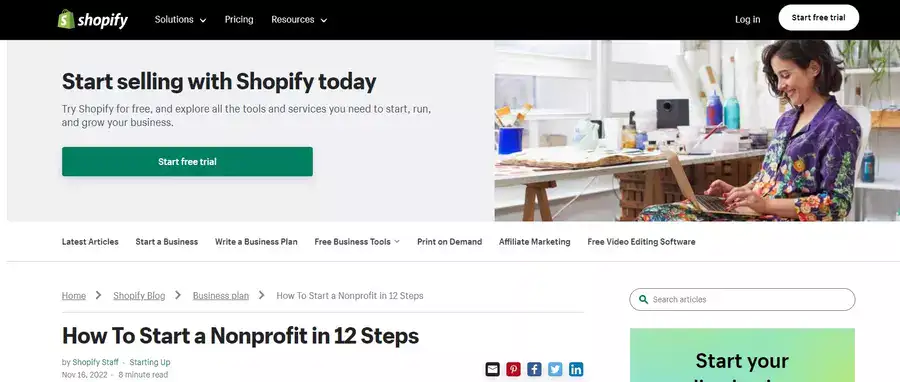Open the Resources dropdown menu
The image size is (900, 382).
point(299,20)
